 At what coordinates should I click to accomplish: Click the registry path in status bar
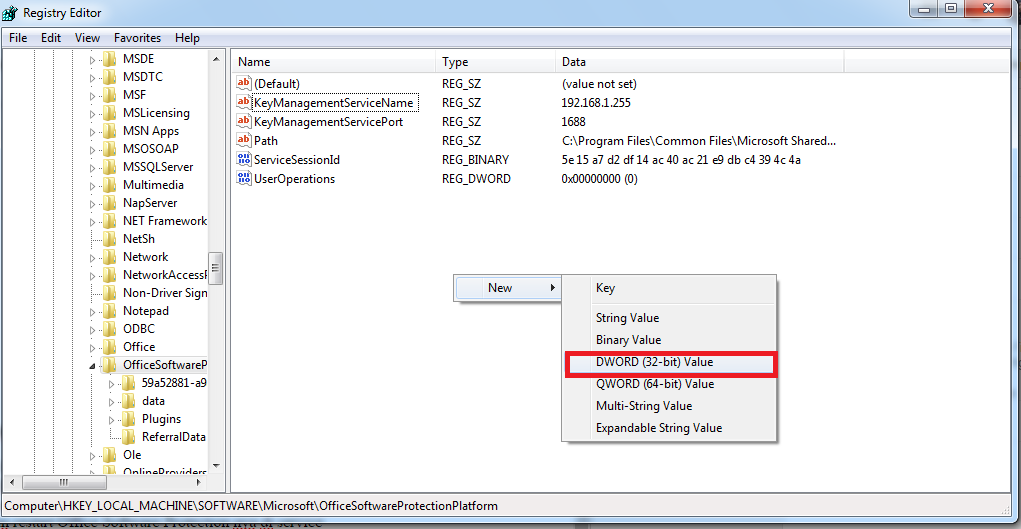[x=251, y=506]
